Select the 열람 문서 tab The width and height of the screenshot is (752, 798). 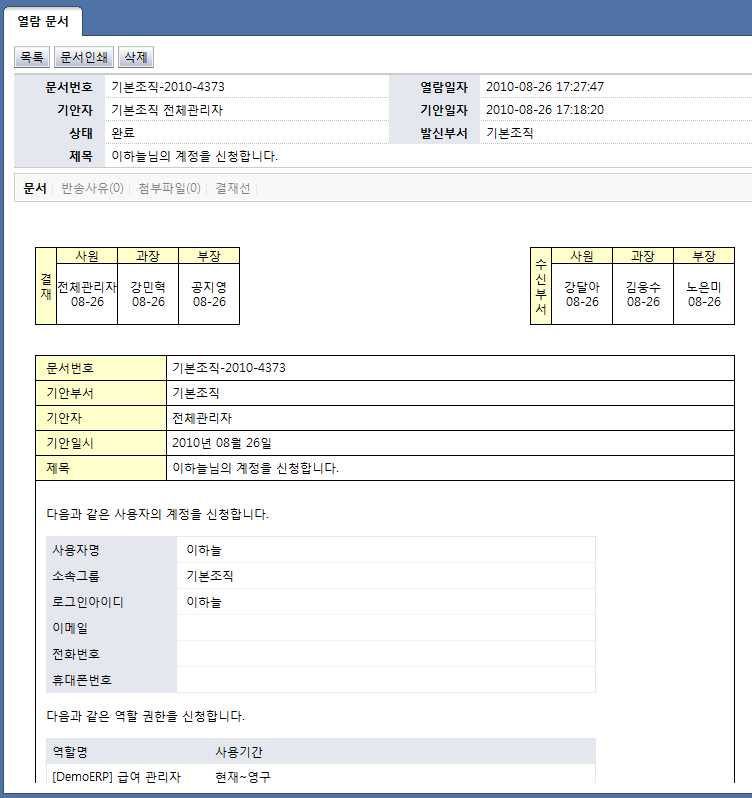pos(42,19)
